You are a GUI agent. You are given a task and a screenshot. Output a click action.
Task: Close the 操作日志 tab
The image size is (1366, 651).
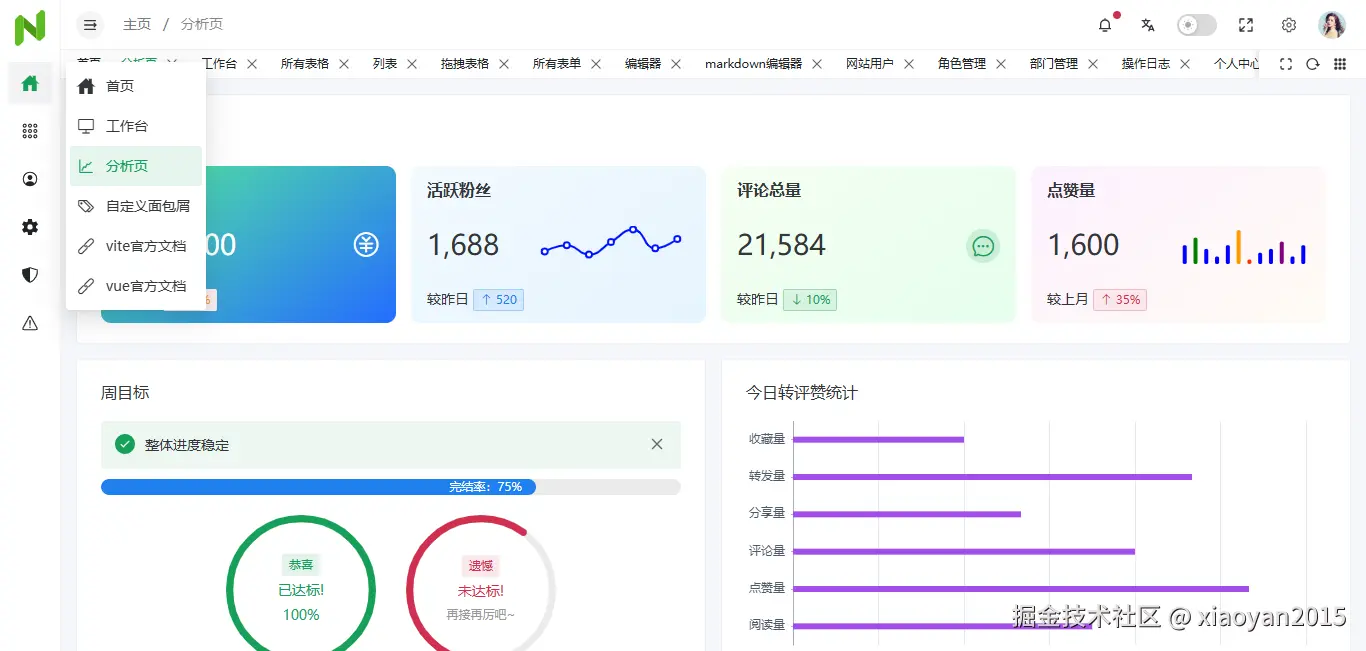(x=1185, y=64)
